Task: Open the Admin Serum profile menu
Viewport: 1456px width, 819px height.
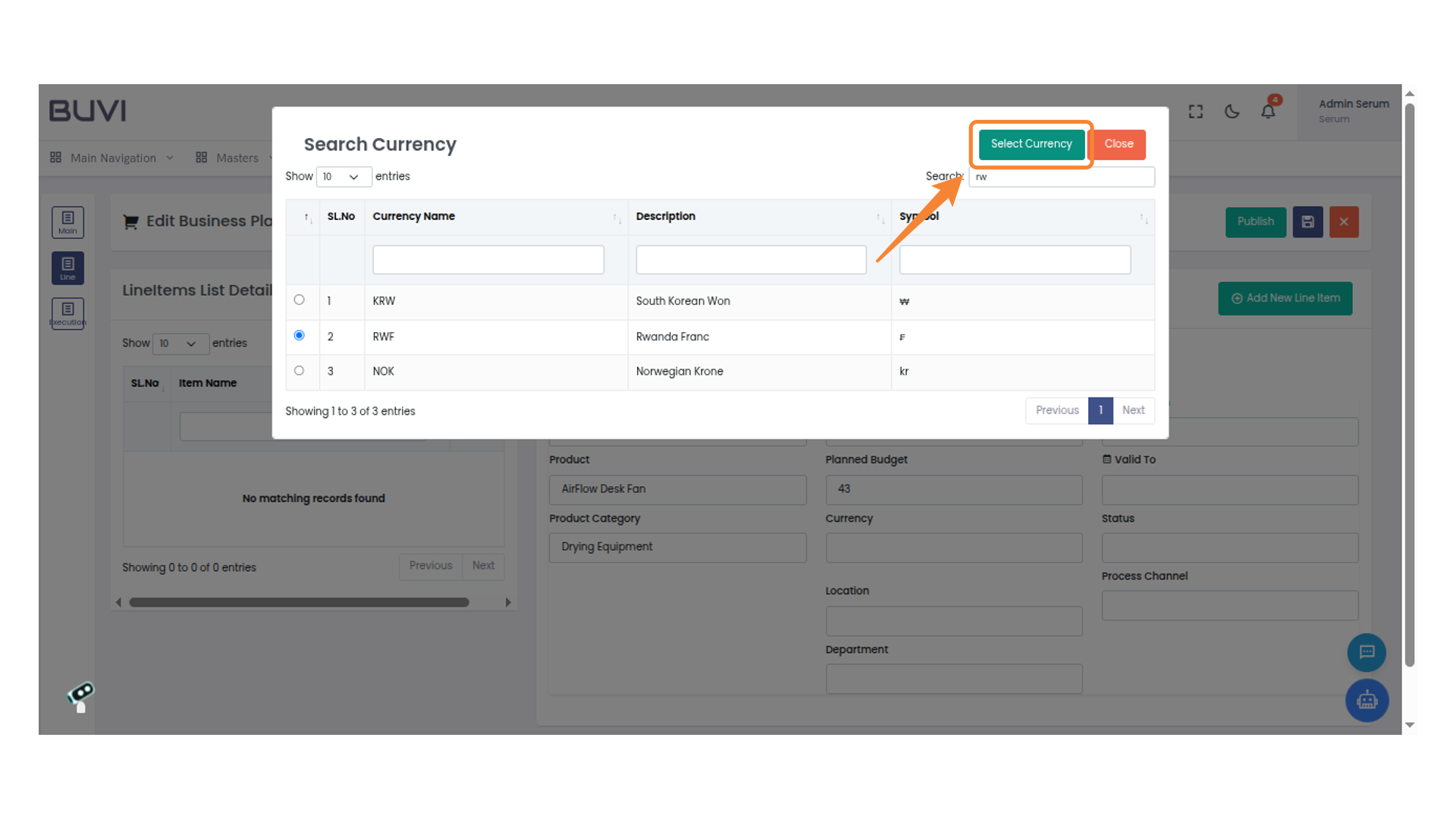Action: tap(1353, 110)
